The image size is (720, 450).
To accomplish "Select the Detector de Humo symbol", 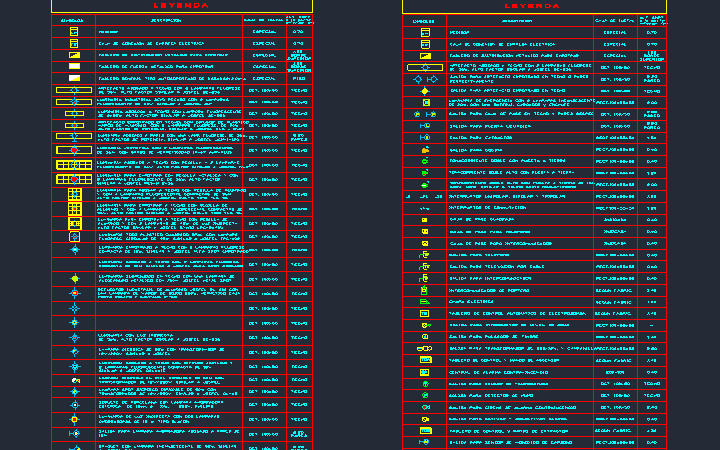I will (425, 395).
